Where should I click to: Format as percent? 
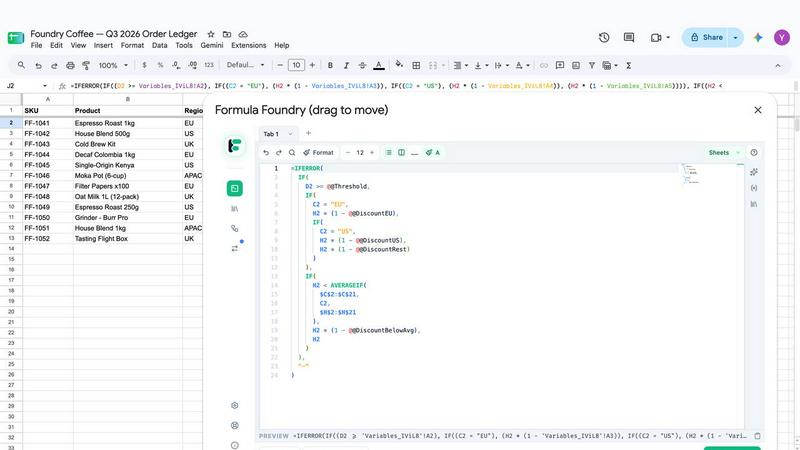[160, 65]
